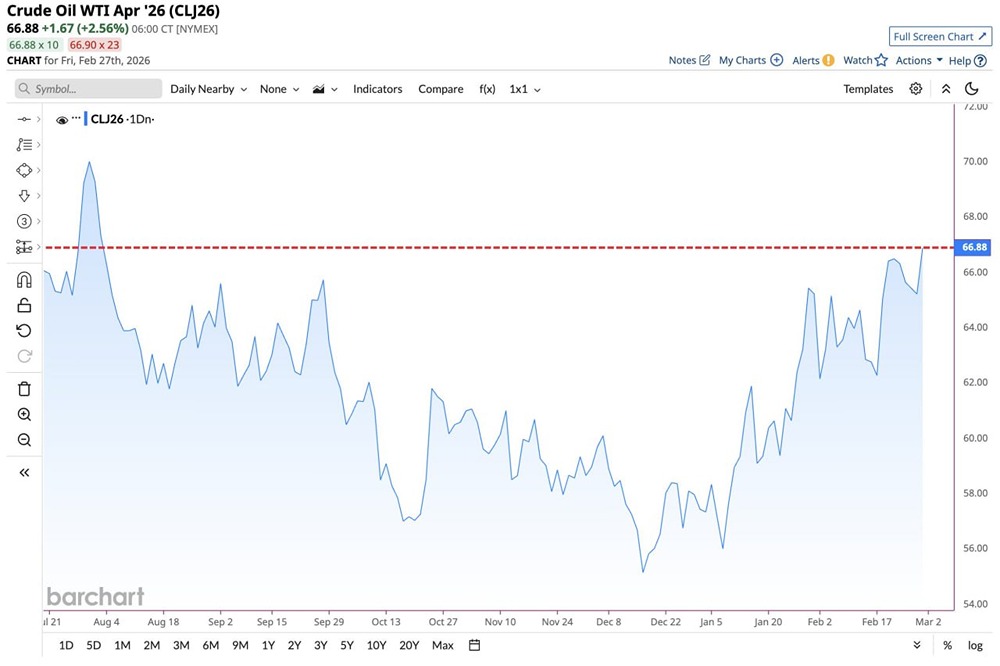Image resolution: width=1000 pixels, height=666 pixels.
Task: Click the 66.88 price line label
Action: tap(974, 247)
